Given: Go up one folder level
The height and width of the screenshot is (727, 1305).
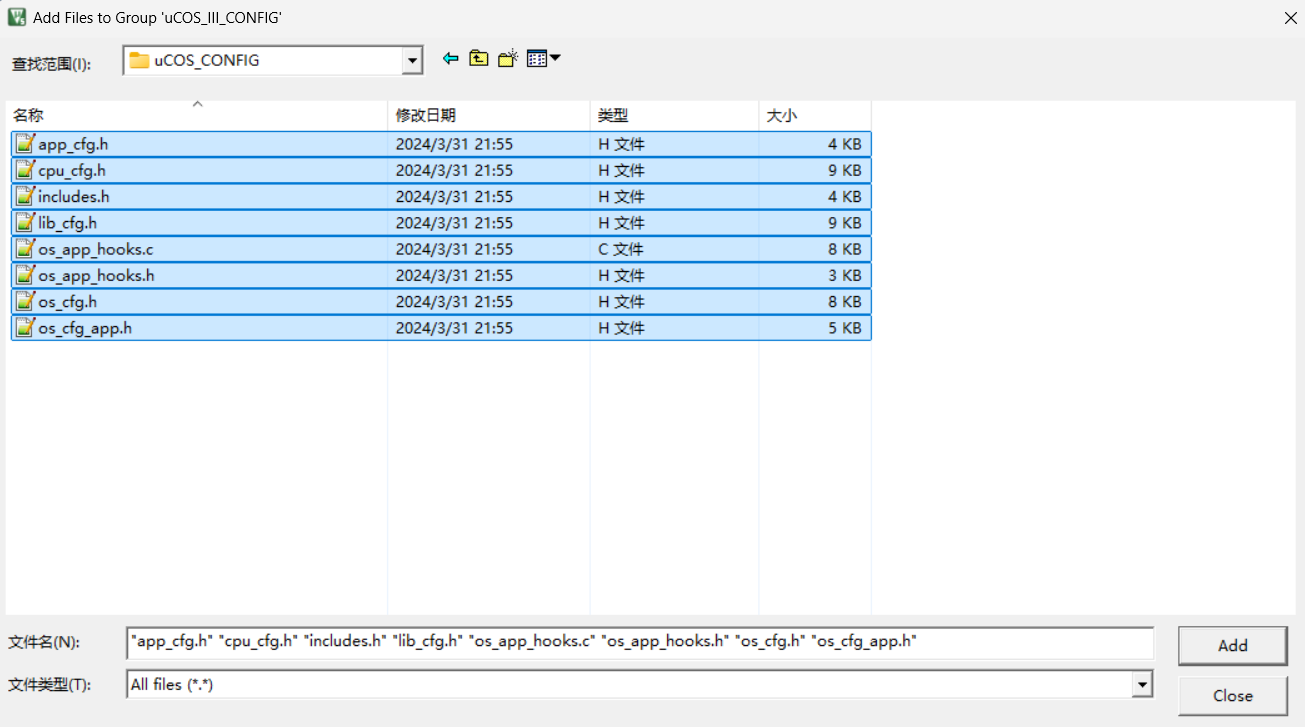Looking at the screenshot, I should click(479, 59).
